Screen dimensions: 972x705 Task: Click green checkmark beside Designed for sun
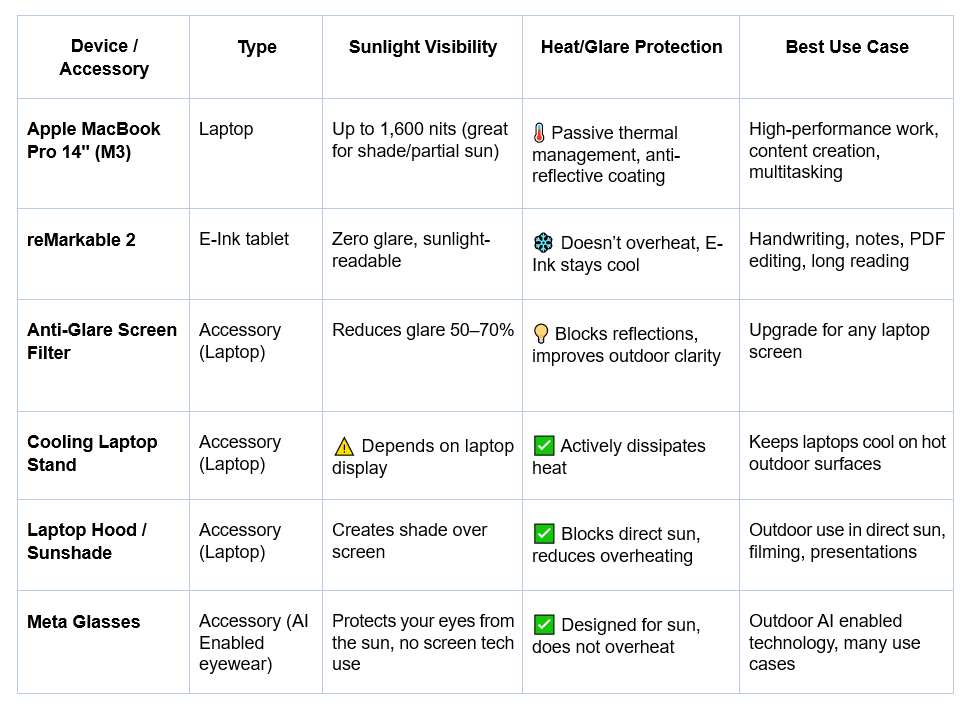(544, 625)
